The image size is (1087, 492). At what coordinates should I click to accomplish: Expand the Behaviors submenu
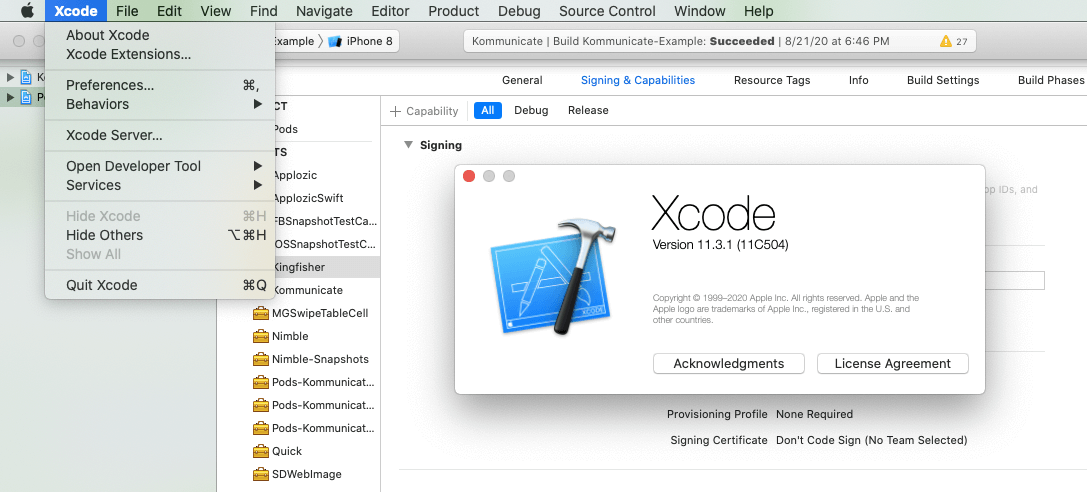pyautogui.click(x=159, y=104)
